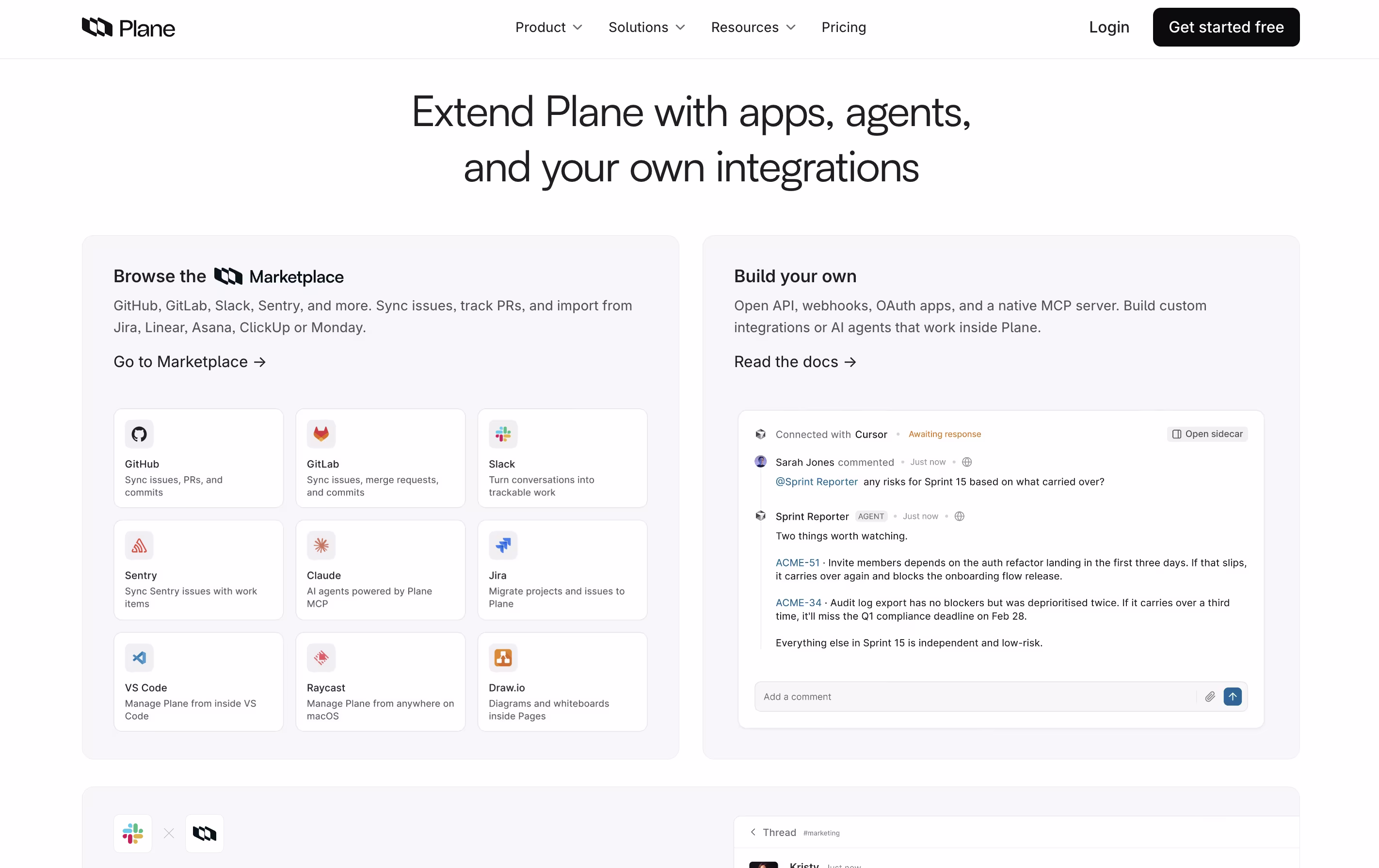Image resolution: width=1379 pixels, height=868 pixels.
Task: Click the Login link
Action: coord(1109,27)
